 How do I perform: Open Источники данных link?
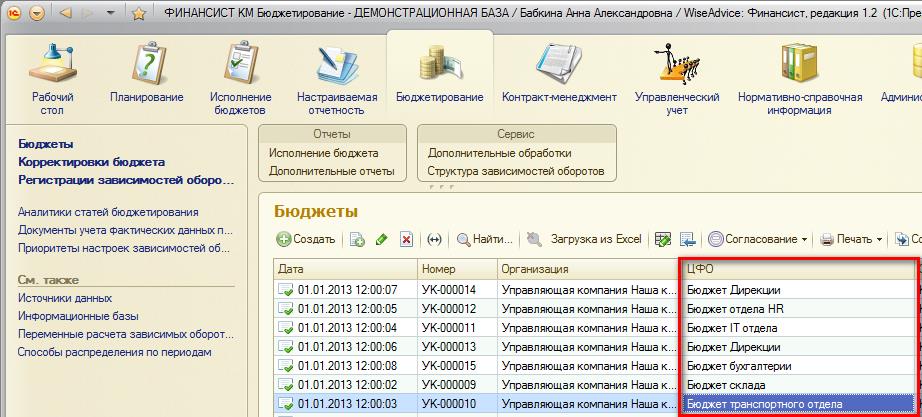[65, 298]
